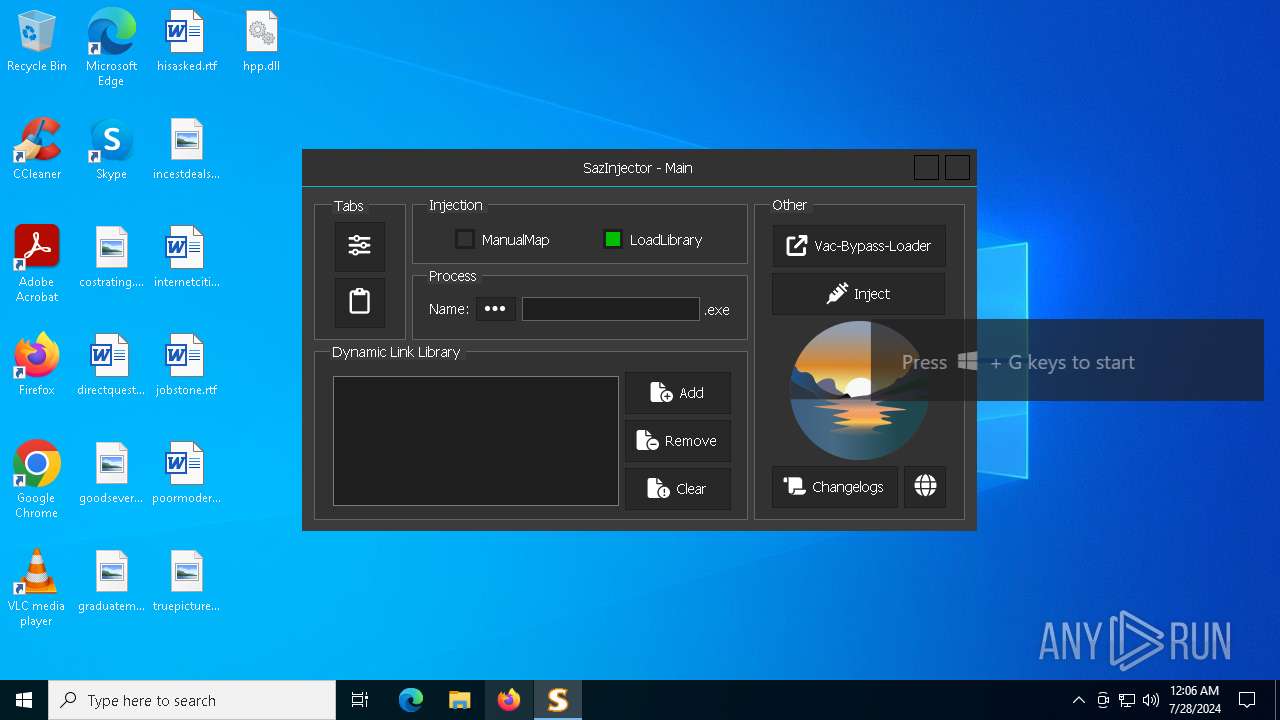Select the Skype desktop shortcut
1280x720 pixels.
pos(111,150)
